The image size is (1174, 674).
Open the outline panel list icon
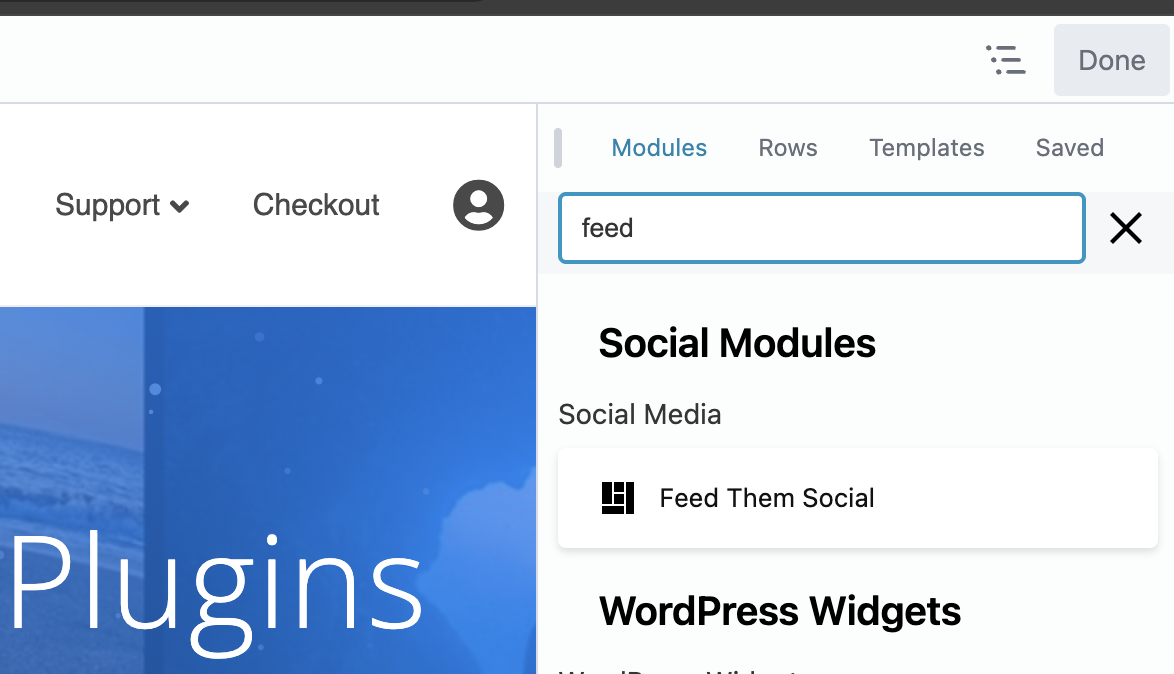1006,60
